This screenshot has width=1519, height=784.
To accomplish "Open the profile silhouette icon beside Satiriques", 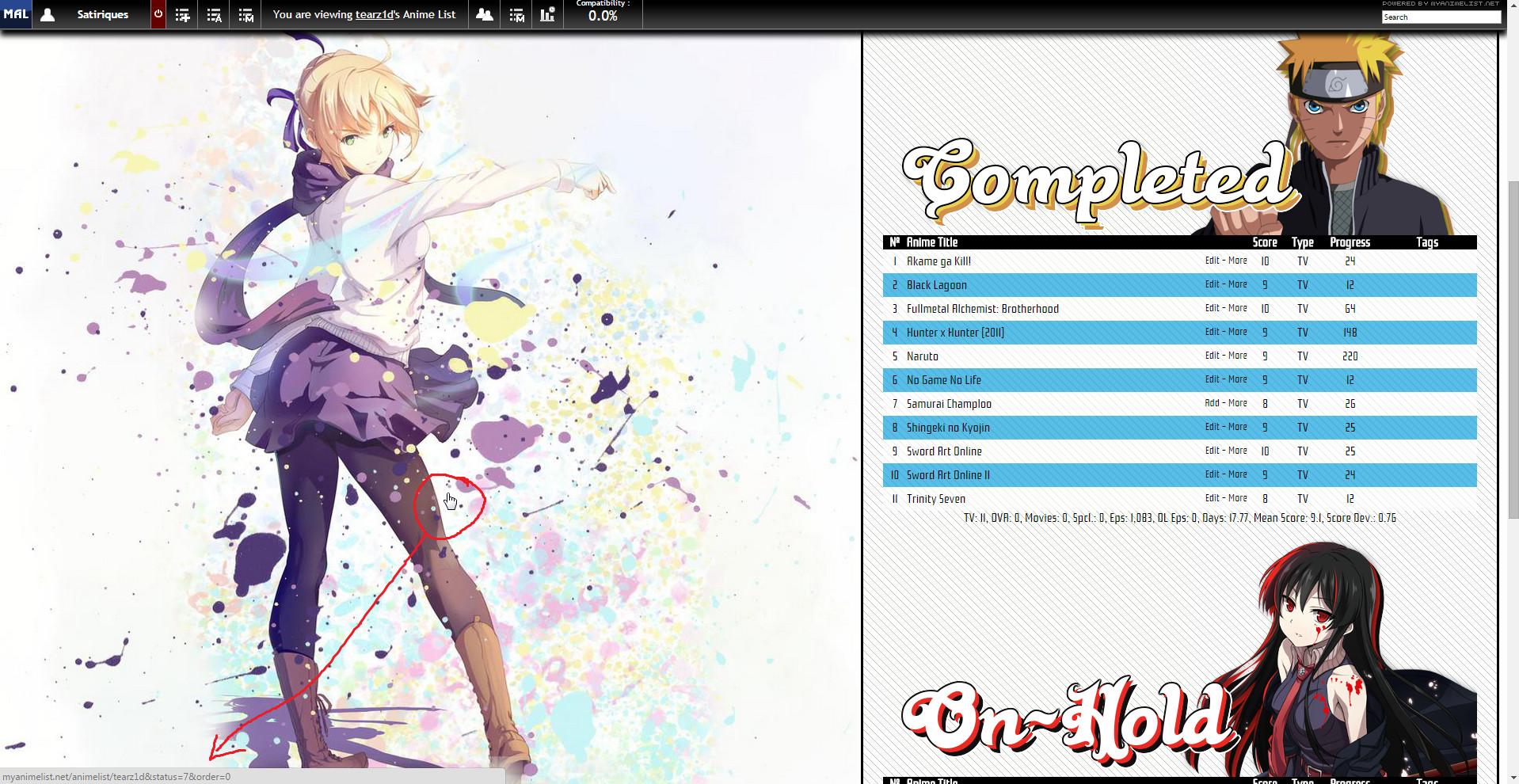I will 48,14.
